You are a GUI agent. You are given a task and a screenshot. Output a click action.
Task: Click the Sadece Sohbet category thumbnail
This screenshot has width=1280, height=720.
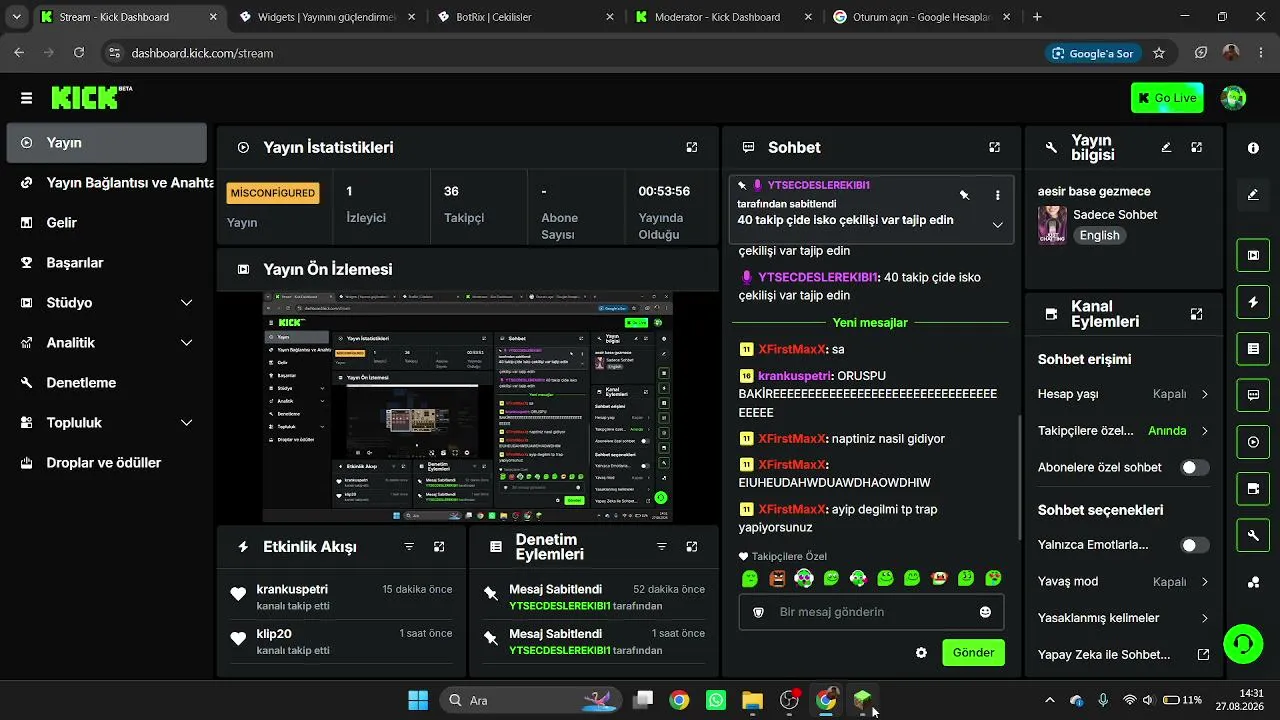click(x=1052, y=225)
